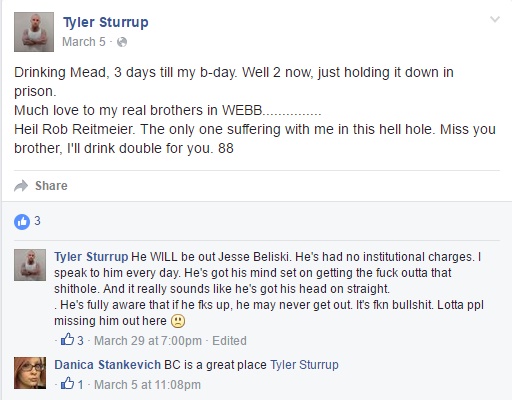Viewport: 512px width, 400px height.
Task: Open the post's 3 likes count
Action: coord(37,221)
